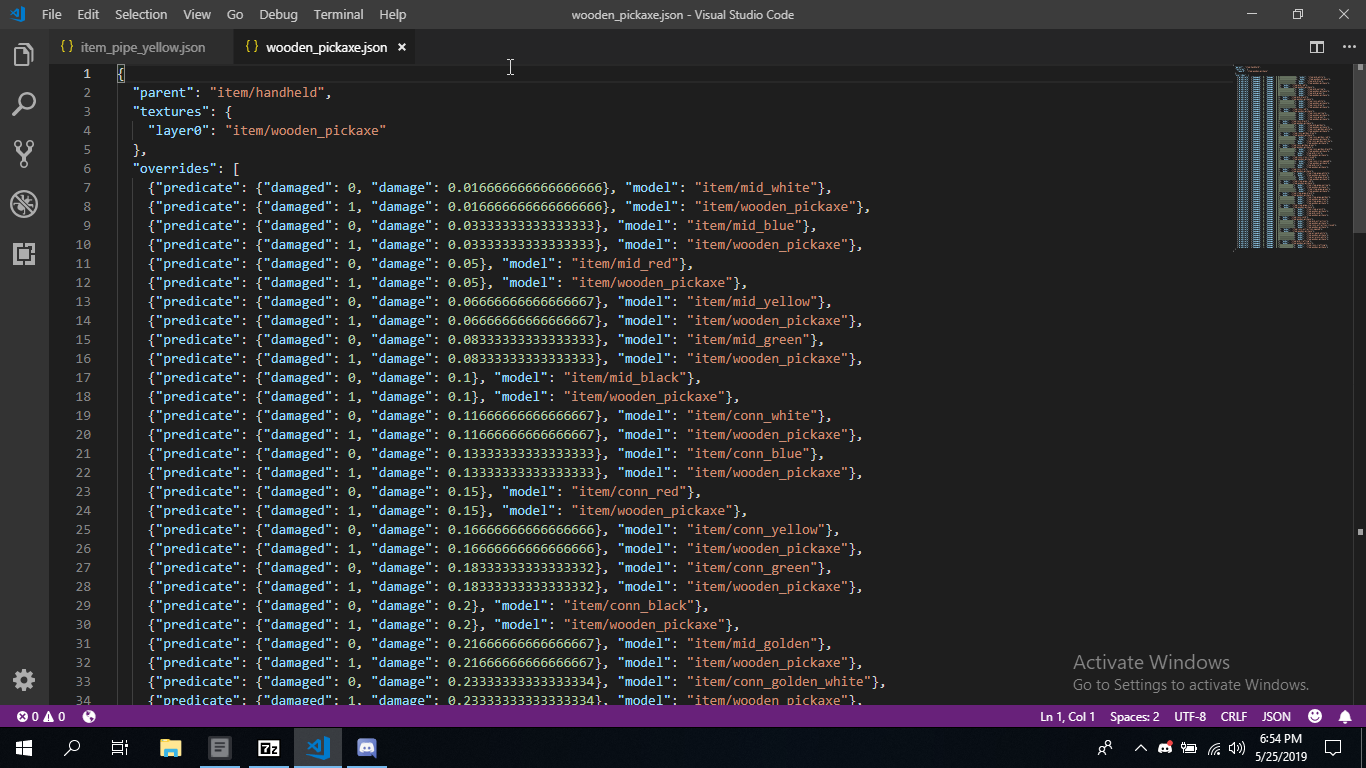Image resolution: width=1366 pixels, height=768 pixels.
Task: Open the editor More Actions ellipsis
Action: coord(1348,47)
